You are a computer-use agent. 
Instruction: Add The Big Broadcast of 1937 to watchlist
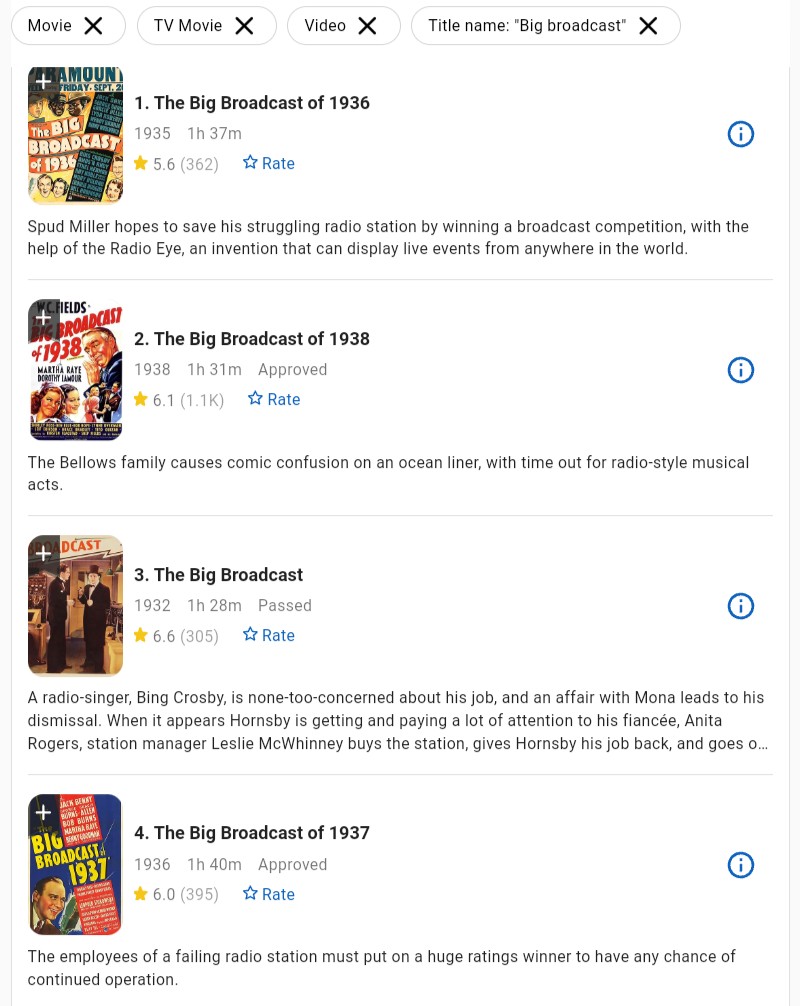[44, 812]
